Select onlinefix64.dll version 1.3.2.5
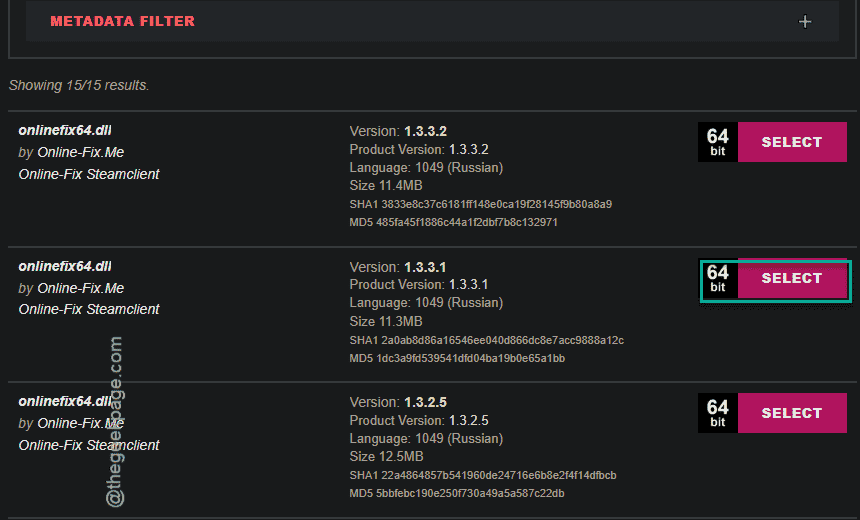 (792, 413)
